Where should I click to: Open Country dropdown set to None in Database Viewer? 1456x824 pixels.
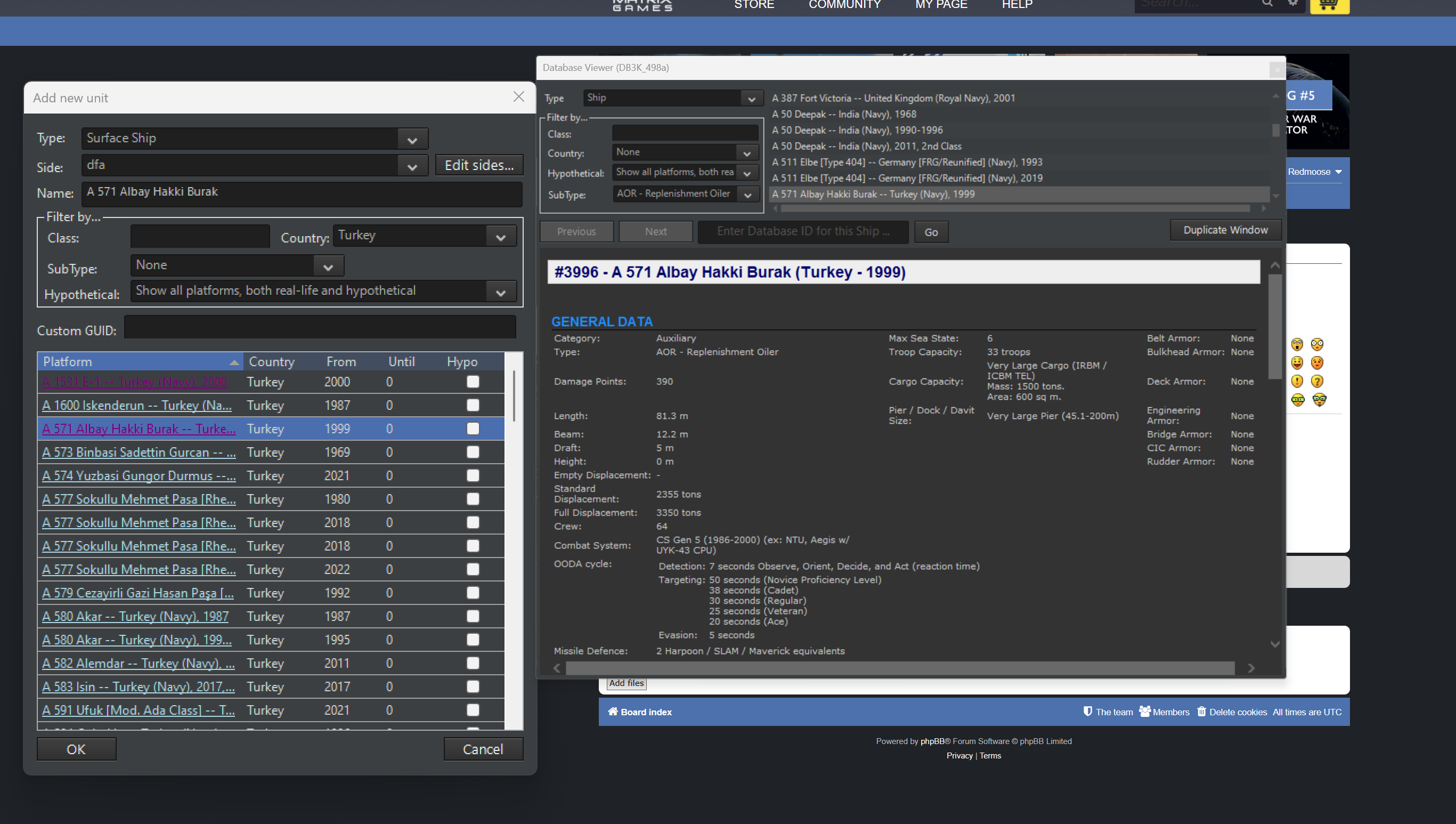pos(685,152)
